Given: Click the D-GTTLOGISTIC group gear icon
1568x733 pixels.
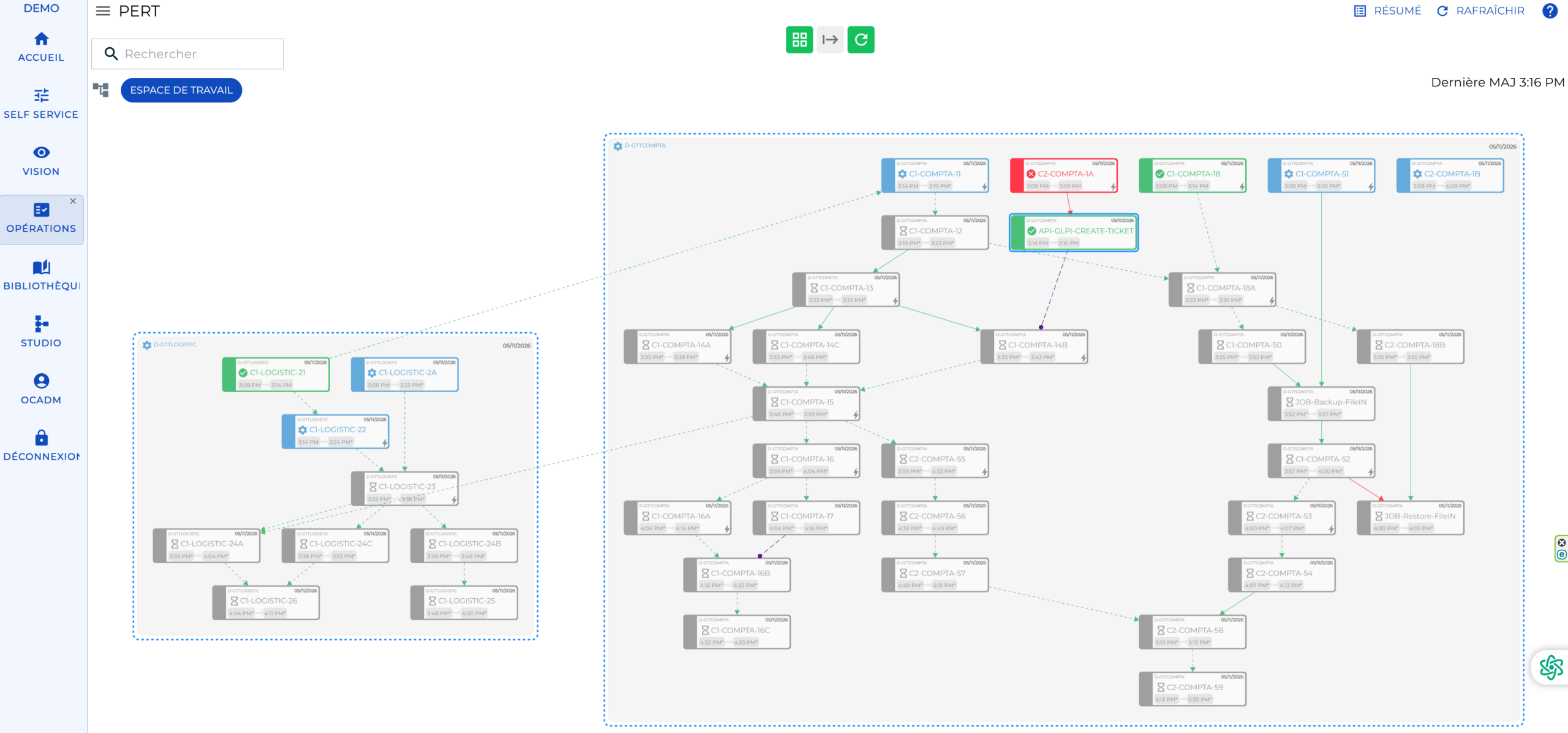Looking at the screenshot, I should click(146, 345).
